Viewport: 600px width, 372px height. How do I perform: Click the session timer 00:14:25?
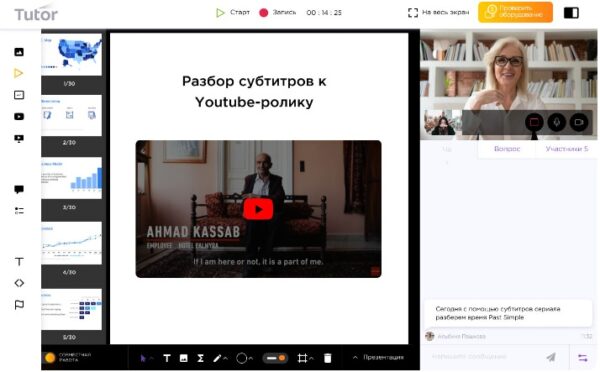coord(324,13)
